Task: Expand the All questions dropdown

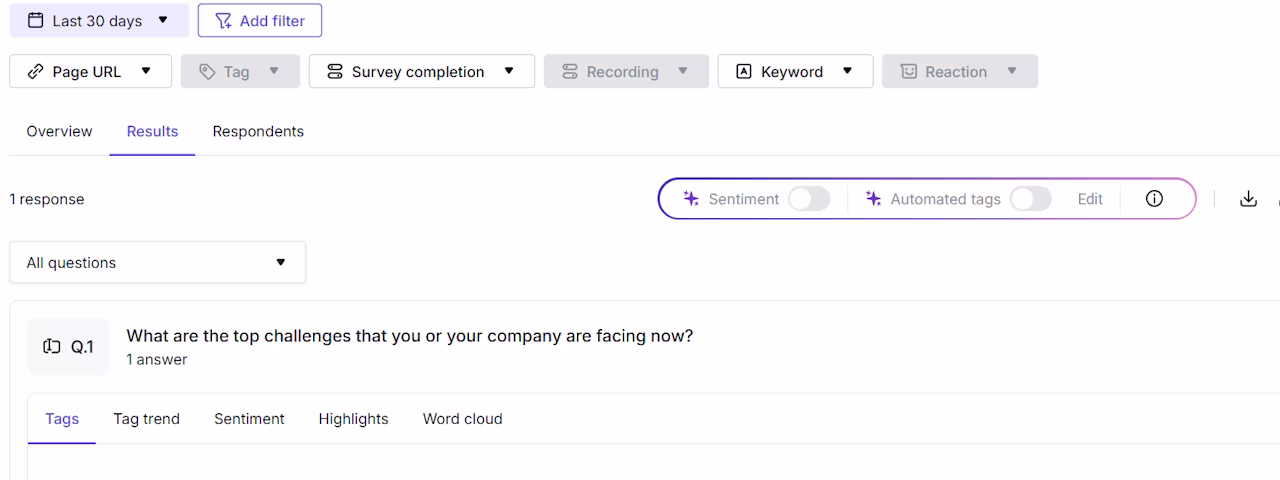Action: 158,262
